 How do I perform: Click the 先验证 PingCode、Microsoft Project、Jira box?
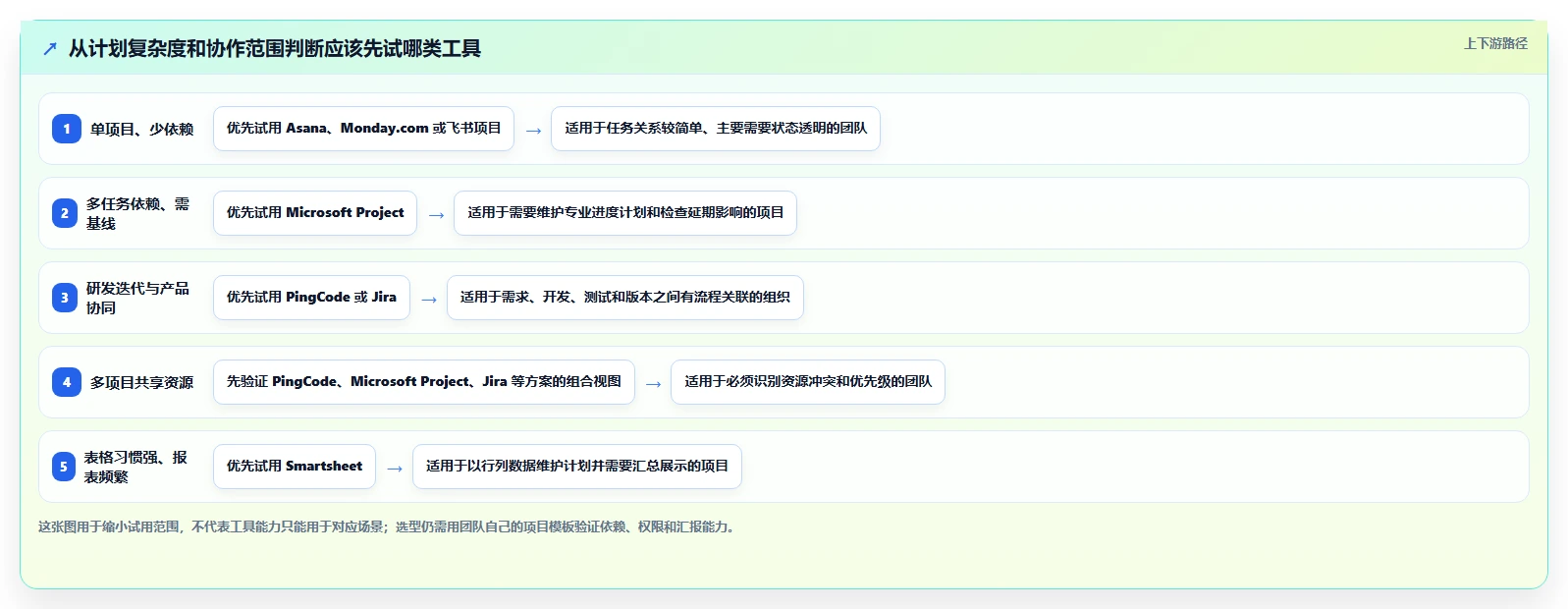point(424,382)
